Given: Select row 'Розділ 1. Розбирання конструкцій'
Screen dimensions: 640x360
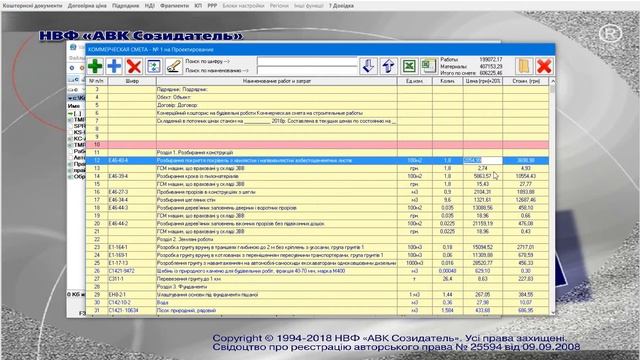Looking at the screenshot, I should (317, 152).
